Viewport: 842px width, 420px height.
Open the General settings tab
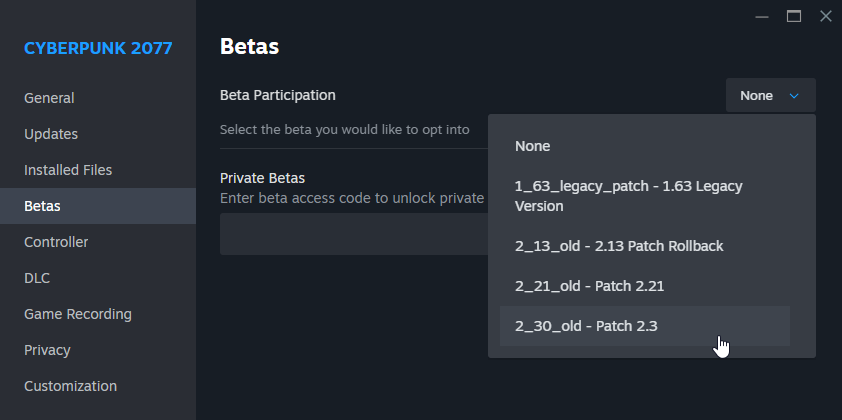pos(49,98)
